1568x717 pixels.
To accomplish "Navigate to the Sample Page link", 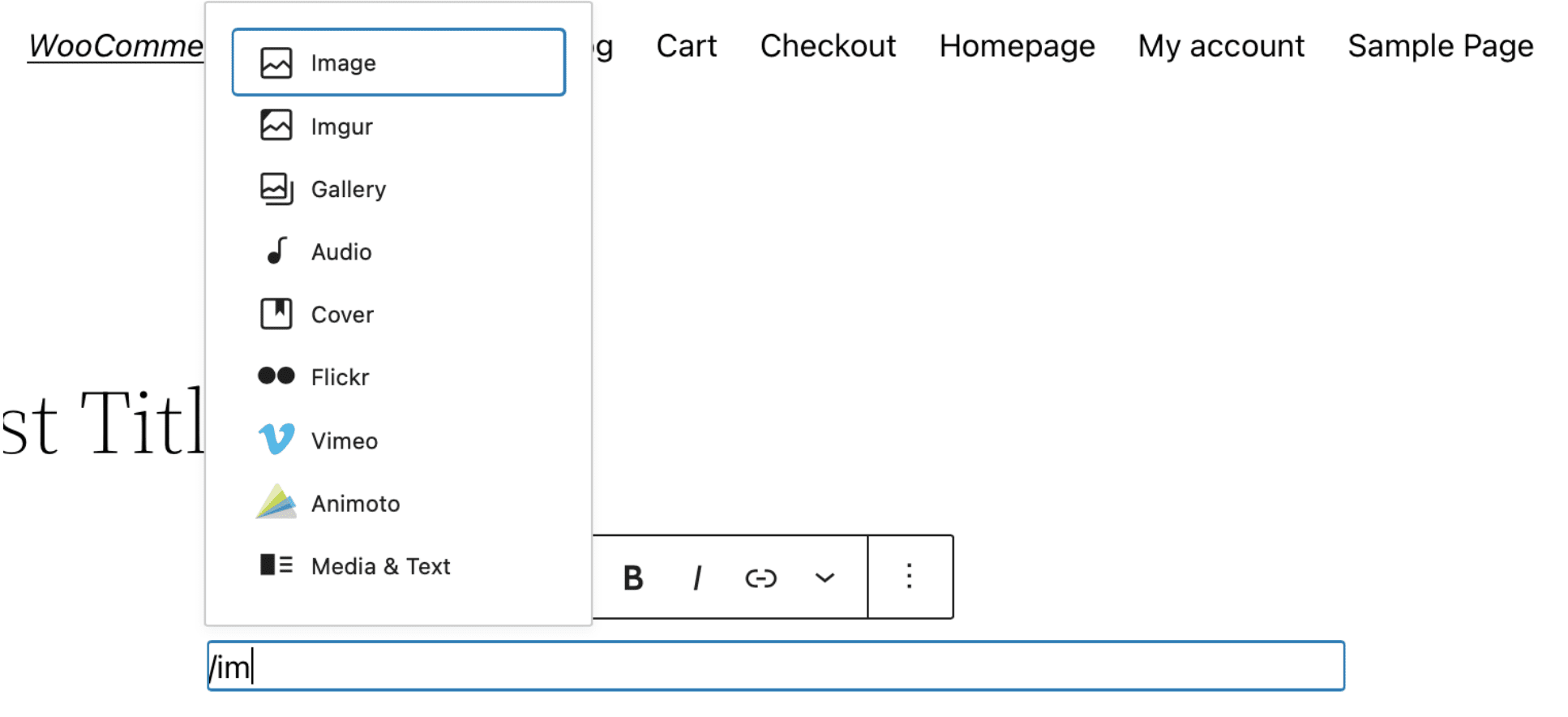I will pos(1439,46).
